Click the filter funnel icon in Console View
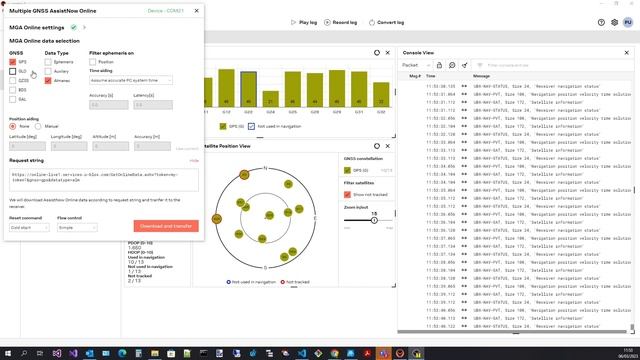 click(x=480, y=65)
